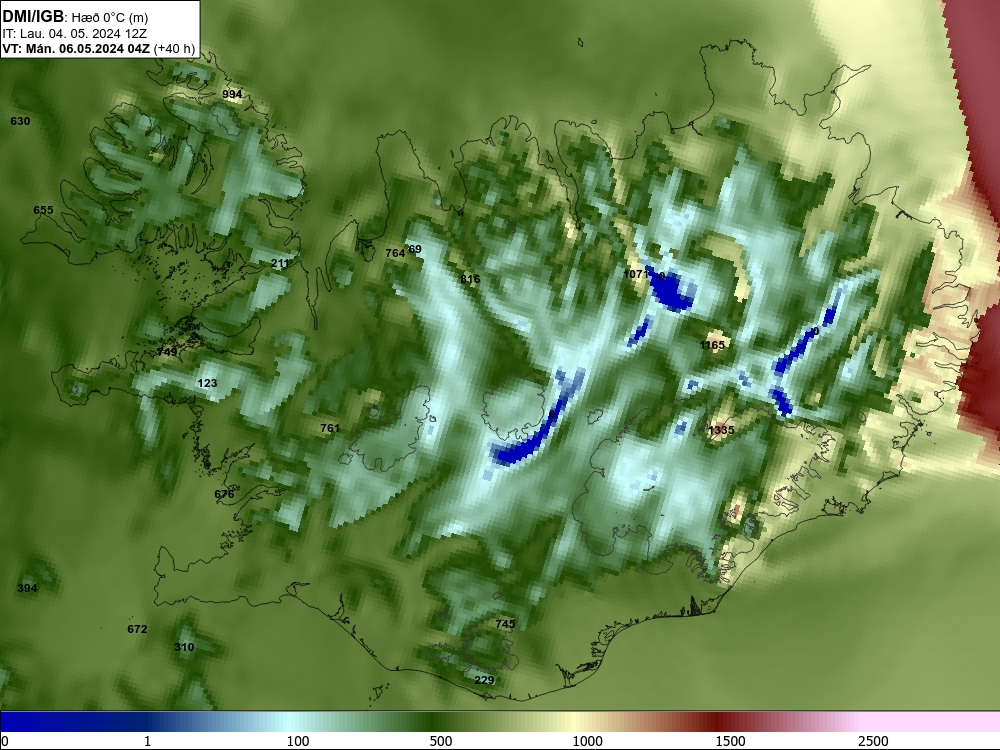Click the 100 tick on the color scale
Screen dimensions: 1000x750
pos(298,741)
